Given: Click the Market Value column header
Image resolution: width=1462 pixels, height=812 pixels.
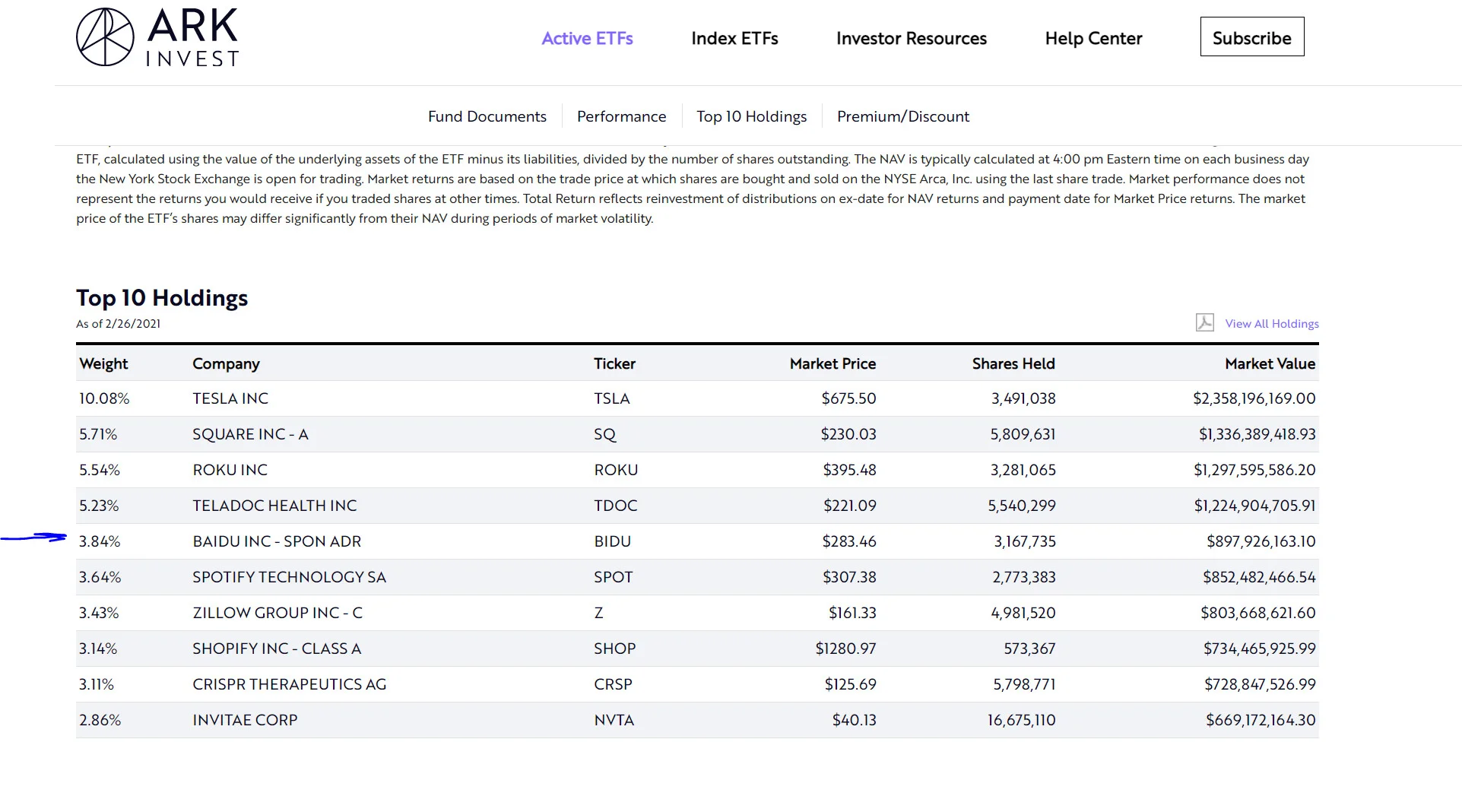Looking at the screenshot, I should 1270,363.
